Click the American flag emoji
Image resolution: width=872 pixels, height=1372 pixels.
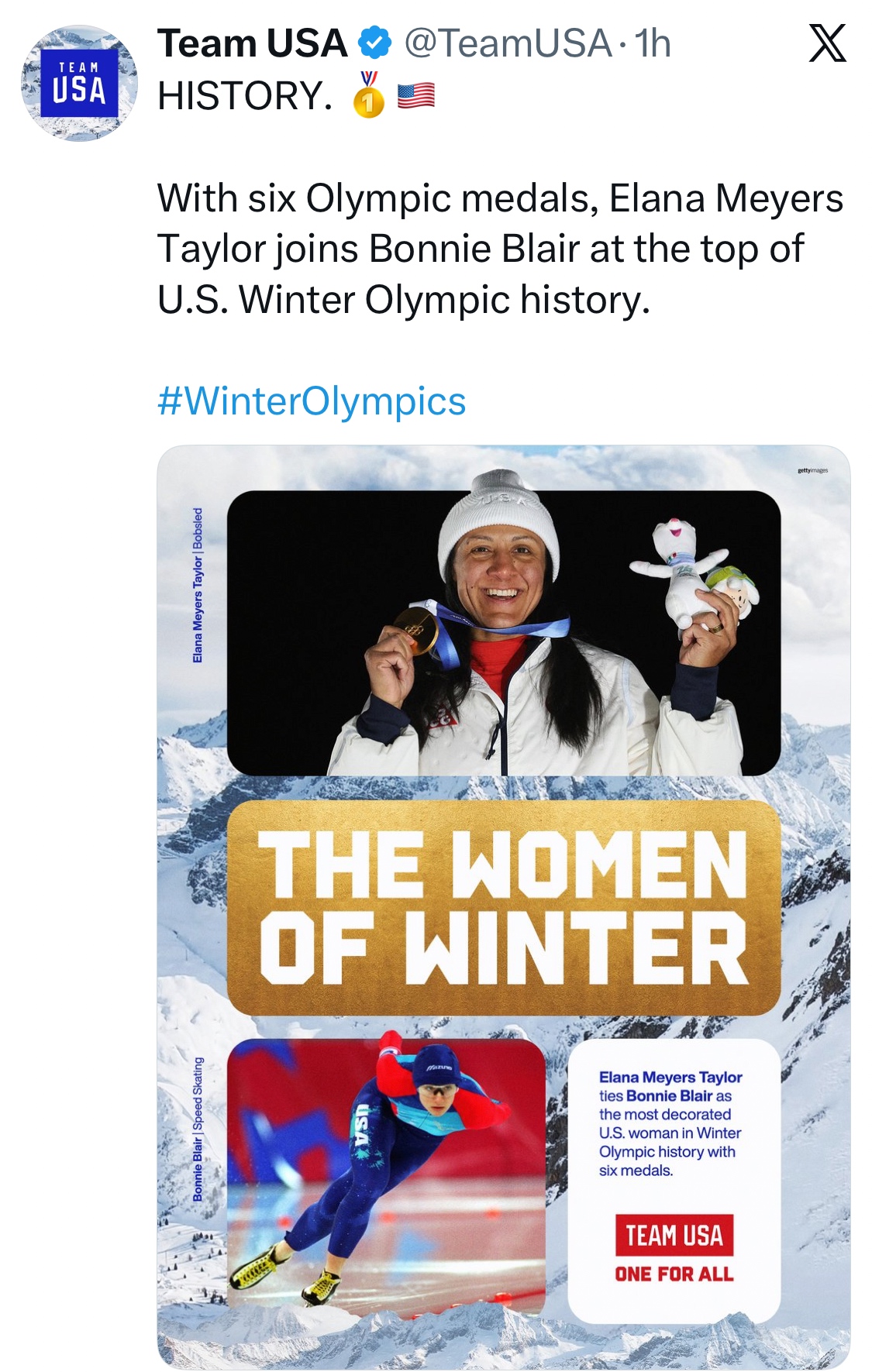click(416, 96)
